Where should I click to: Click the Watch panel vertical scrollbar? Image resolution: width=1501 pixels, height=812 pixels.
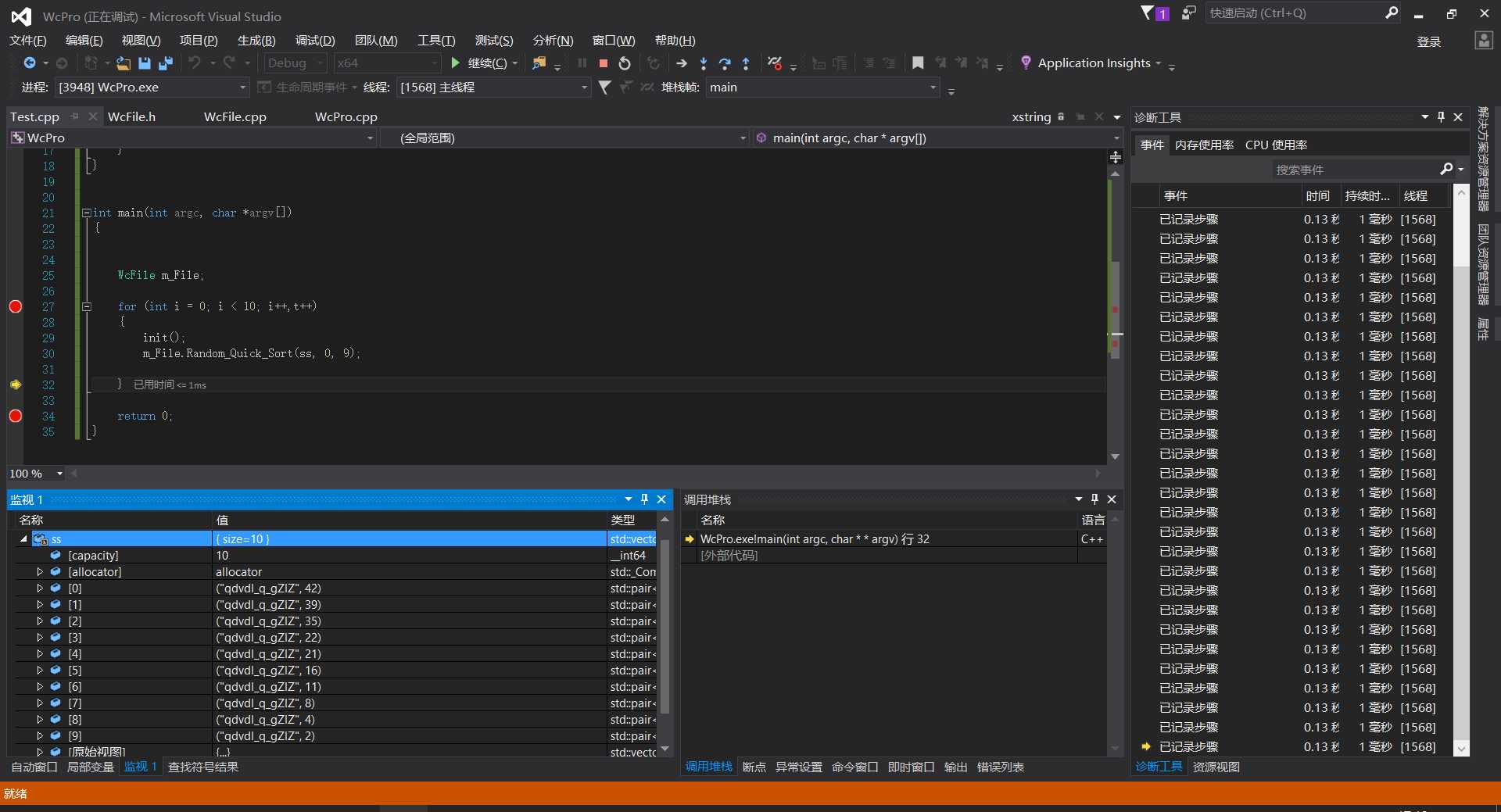665,625
